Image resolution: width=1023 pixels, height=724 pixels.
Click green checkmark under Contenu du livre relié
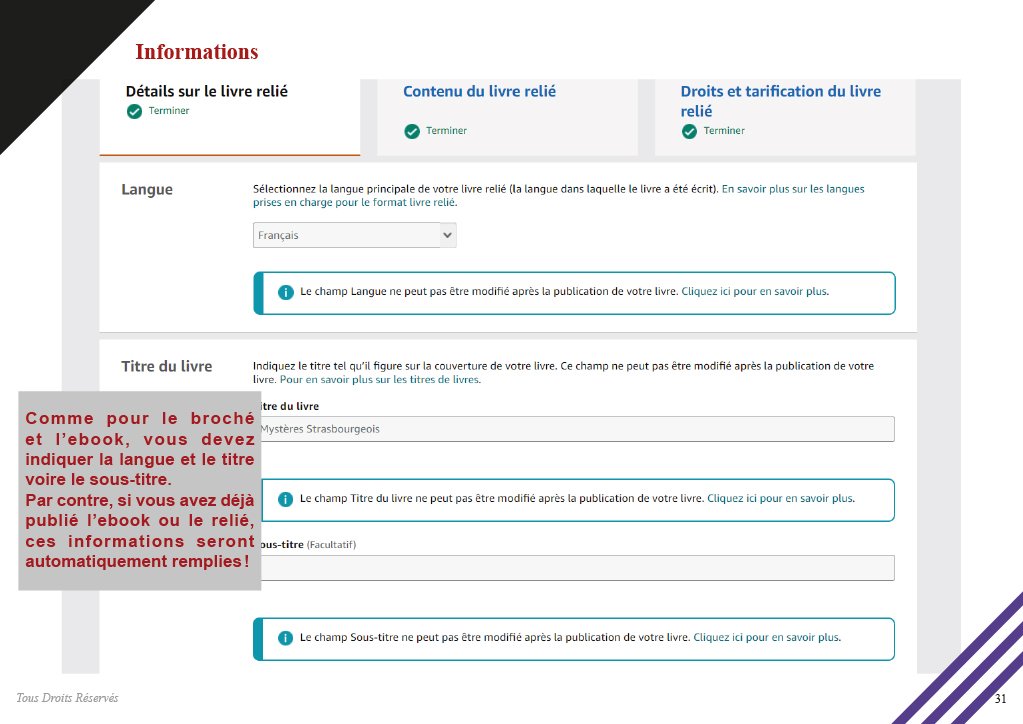(412, 132)
